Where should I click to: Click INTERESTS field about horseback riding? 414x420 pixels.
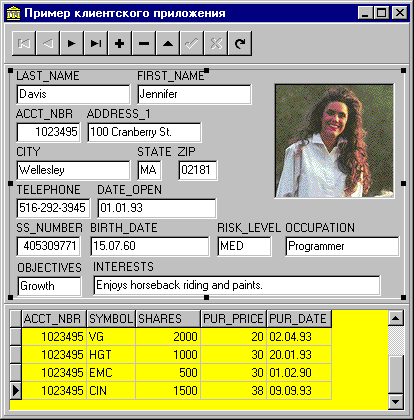tap(237, 285)
